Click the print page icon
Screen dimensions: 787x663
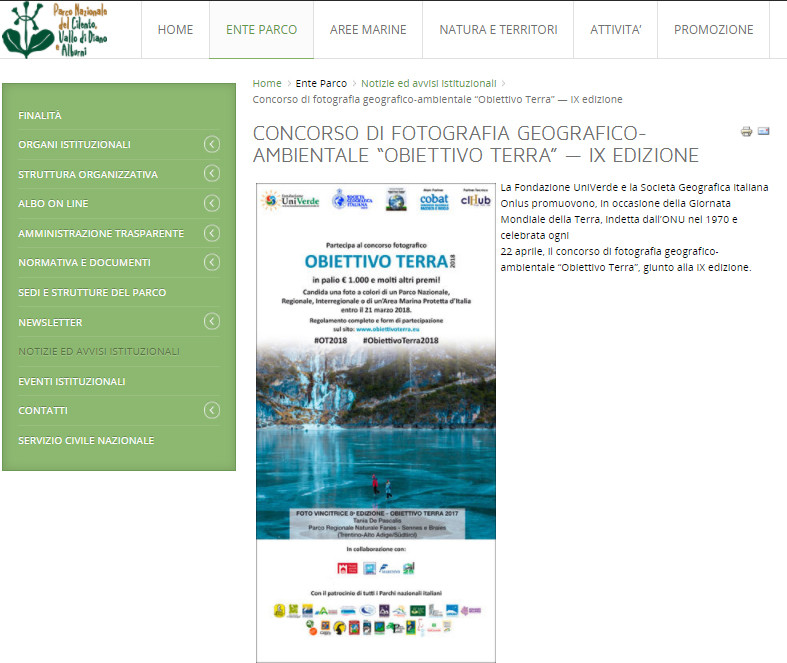tap(746, 131)
